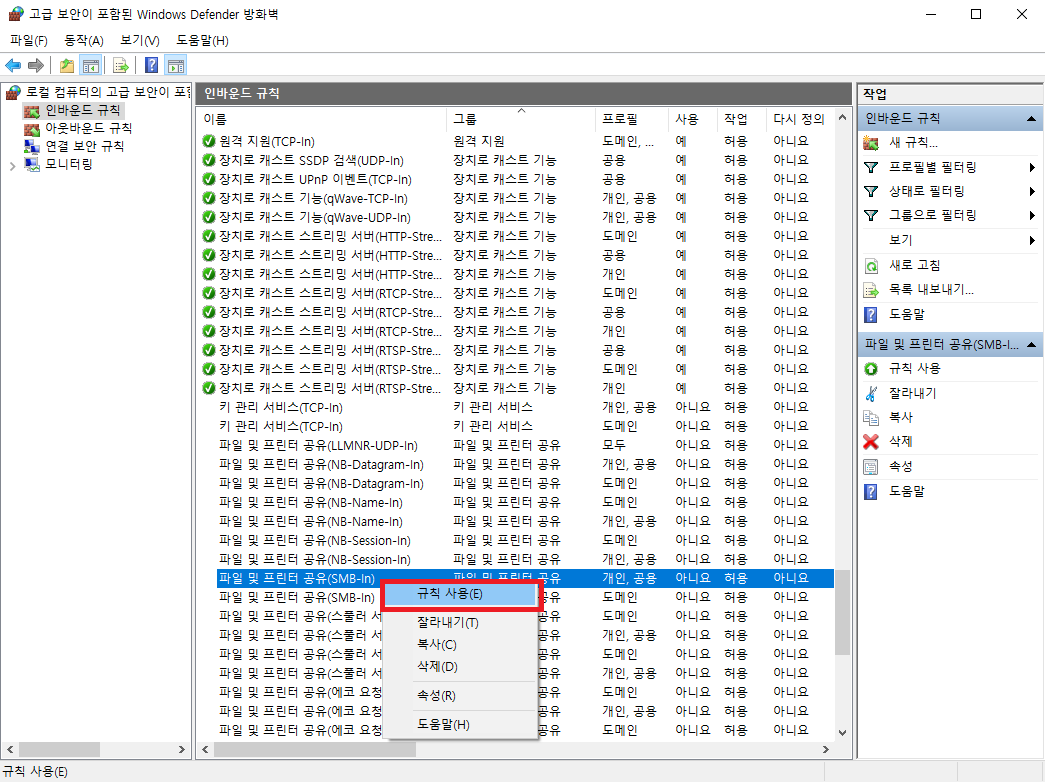This screenshot has width=1045, height=782.
Task: Click green check icon of 장치로 캐스트 SSDP 검색
Action: 209,160
